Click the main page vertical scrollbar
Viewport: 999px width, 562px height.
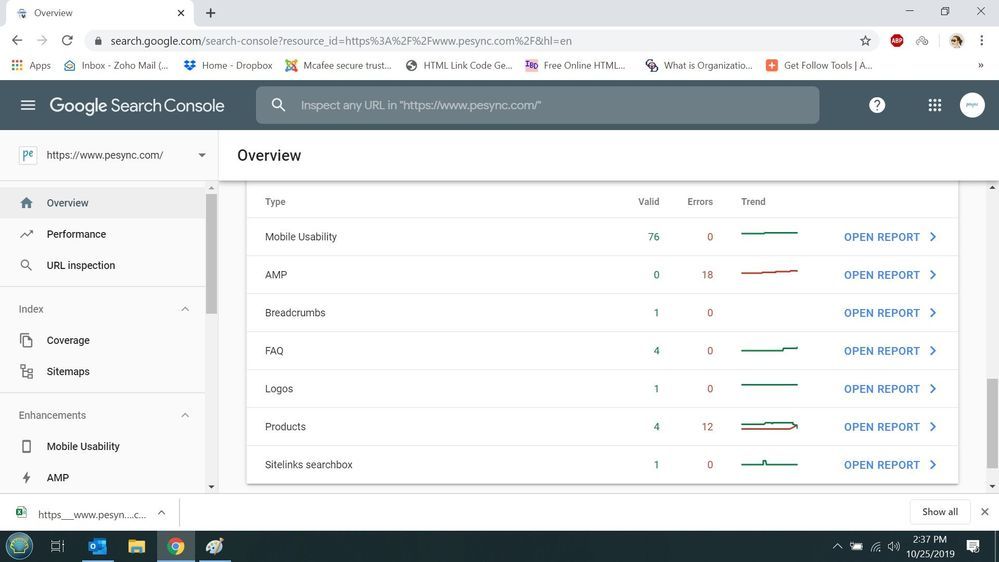[992, 420]
